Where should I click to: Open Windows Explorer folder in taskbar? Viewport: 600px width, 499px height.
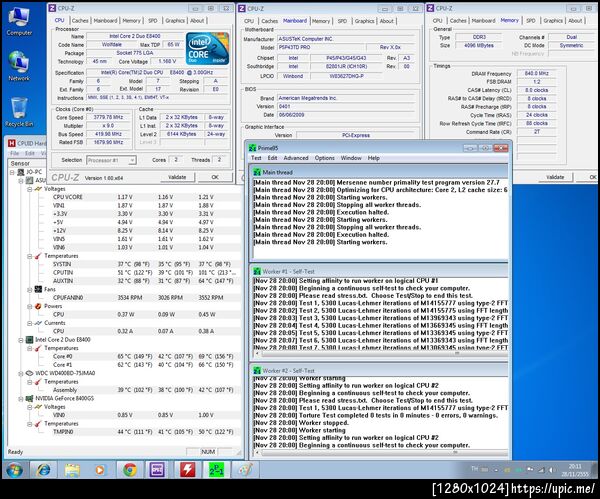pyautogui.click(x=72, y=470)
